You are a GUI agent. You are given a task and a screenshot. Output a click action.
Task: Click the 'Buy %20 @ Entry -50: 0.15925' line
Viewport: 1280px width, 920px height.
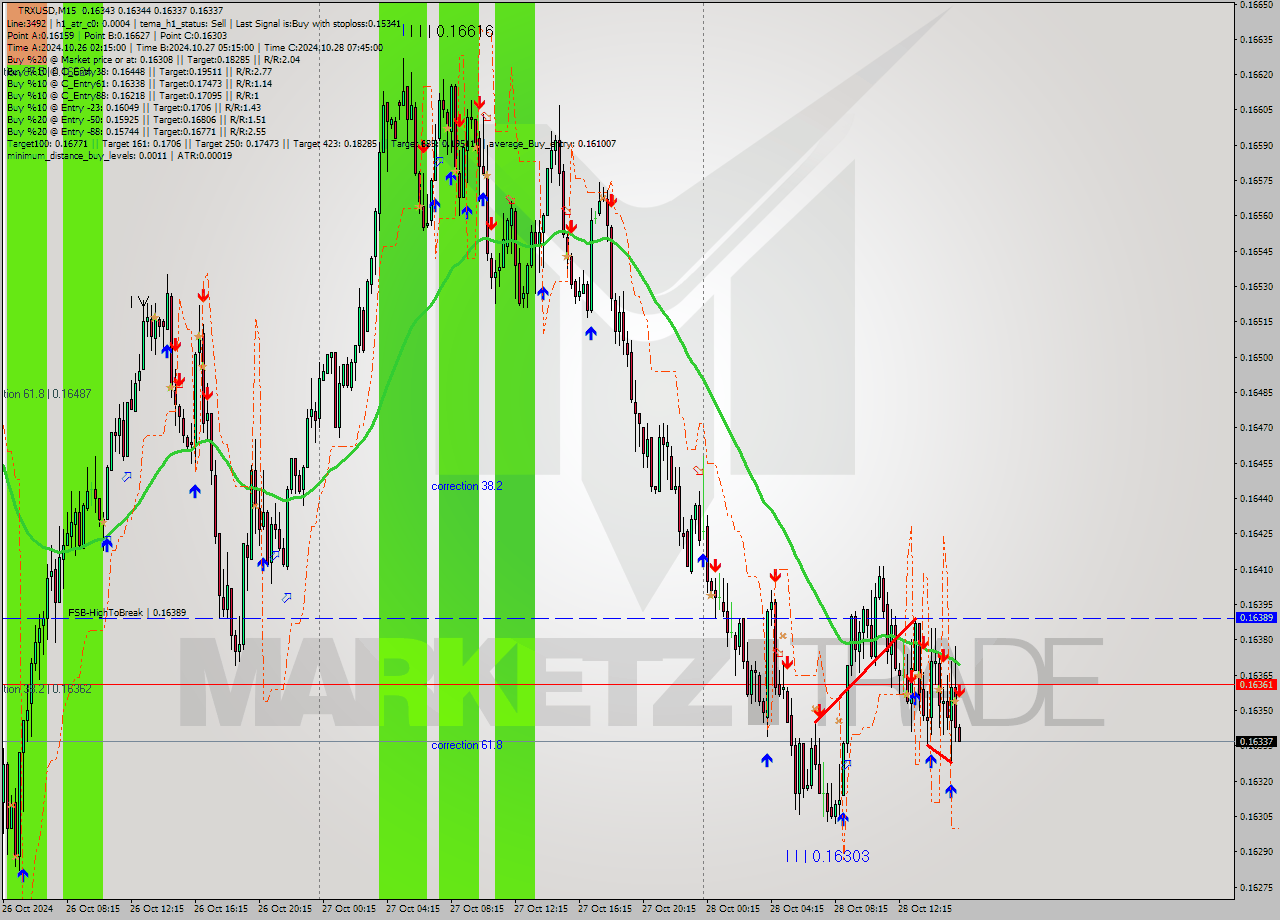coord(135,120)
